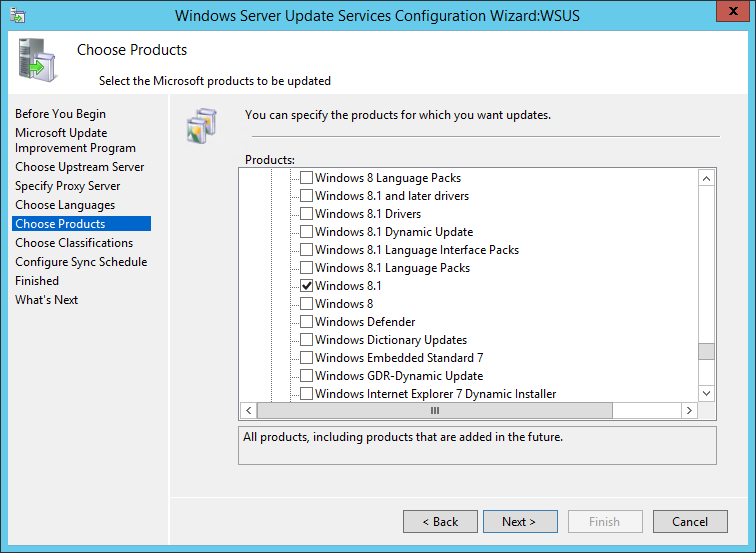Open Choose Classifications step

pyautogui.click(x=74, y=243)
